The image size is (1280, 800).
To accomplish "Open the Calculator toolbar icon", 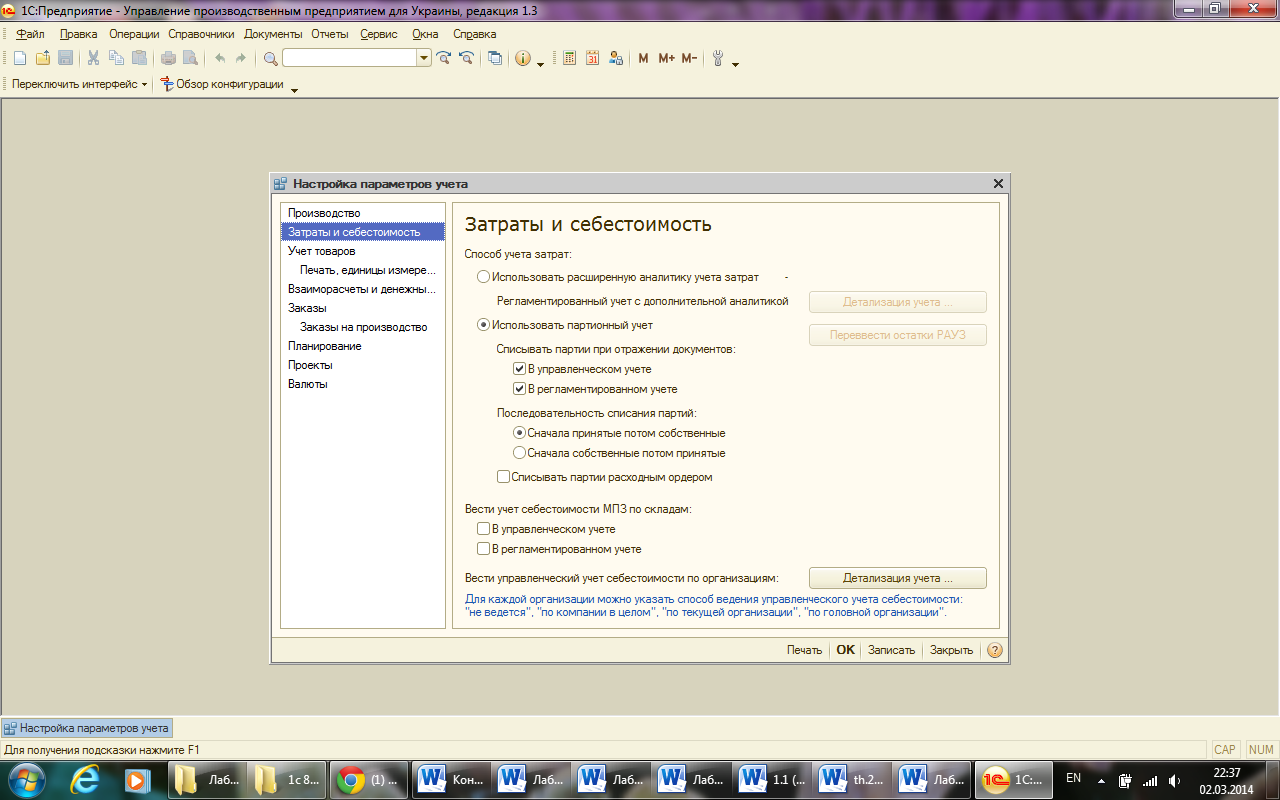I will tap(570, 58).
